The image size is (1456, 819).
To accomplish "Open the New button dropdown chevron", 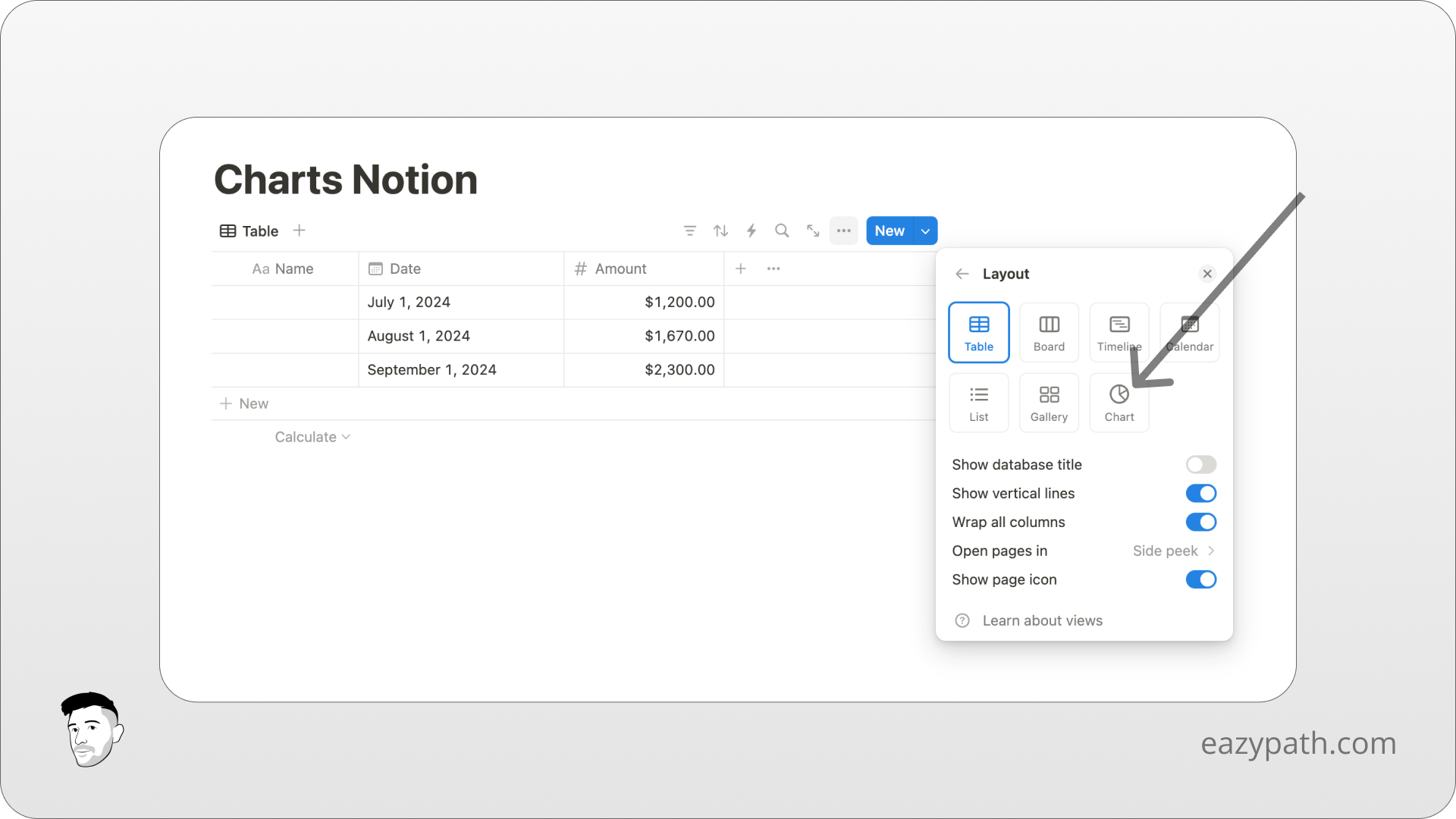I will pos(924,231).
